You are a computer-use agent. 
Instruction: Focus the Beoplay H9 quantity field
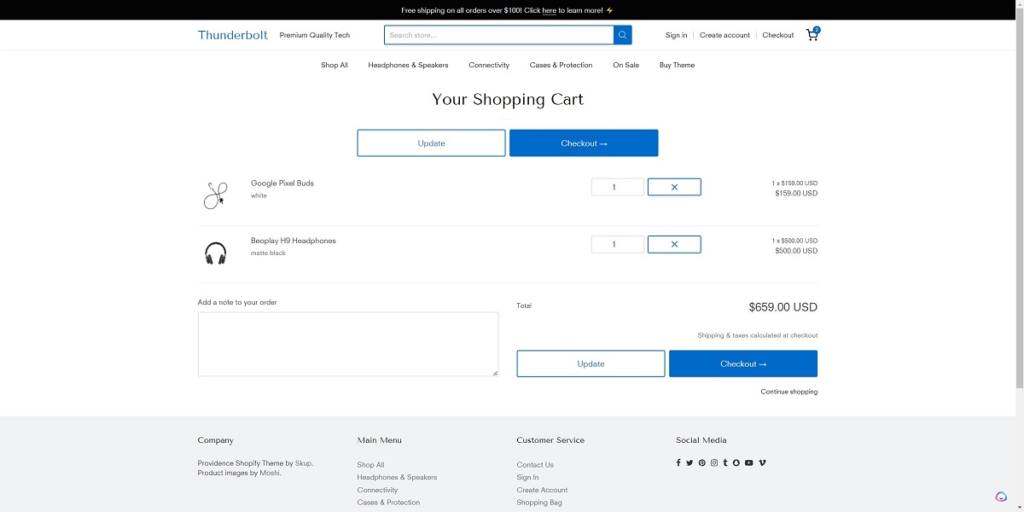(x=617, y=244)
